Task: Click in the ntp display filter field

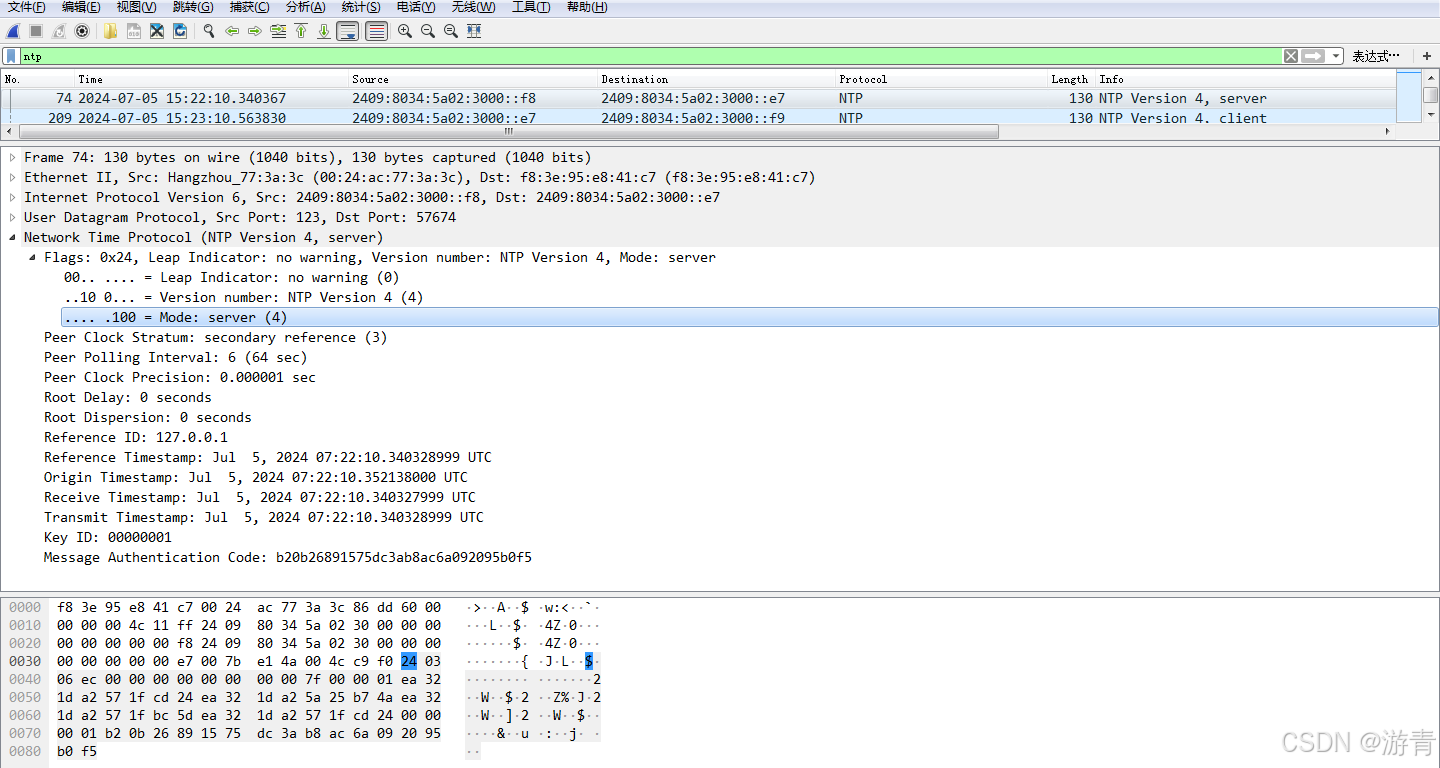Action: coord(650,56)
